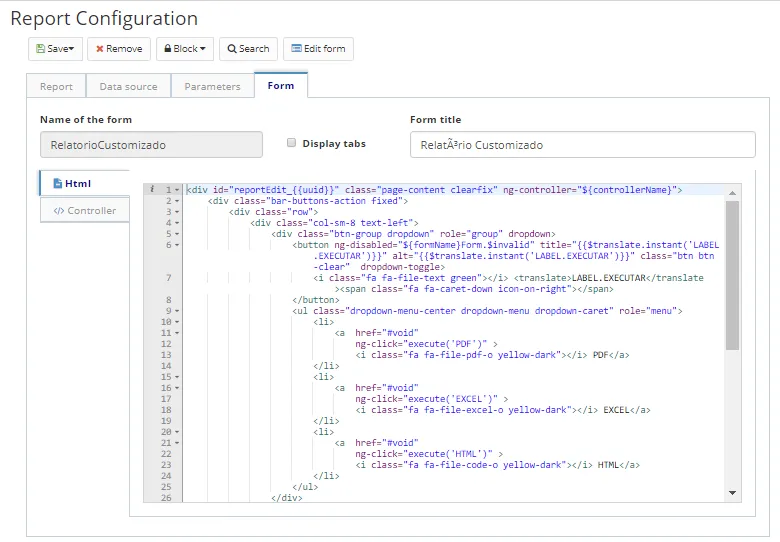
Task: Click code line 9 ul dropdown-menu tag
Action: pyautogui.click(x=487, y=311)
